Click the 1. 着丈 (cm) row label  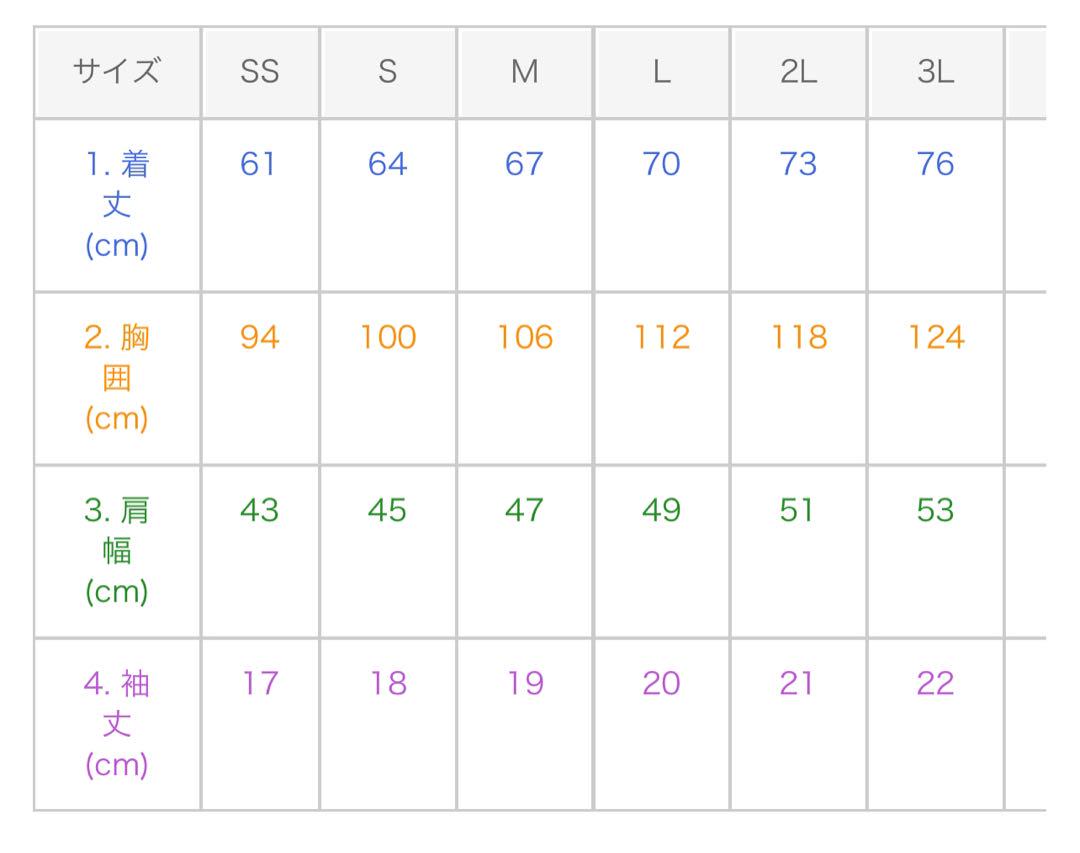pyautogui.click(x=117, y=205)
